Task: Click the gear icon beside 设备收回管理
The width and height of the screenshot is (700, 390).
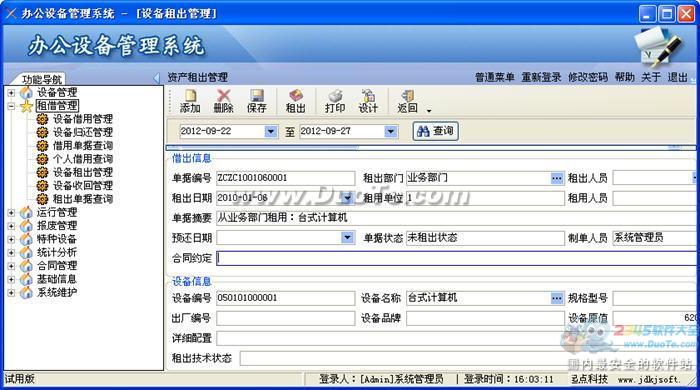Action: point(42,186)
